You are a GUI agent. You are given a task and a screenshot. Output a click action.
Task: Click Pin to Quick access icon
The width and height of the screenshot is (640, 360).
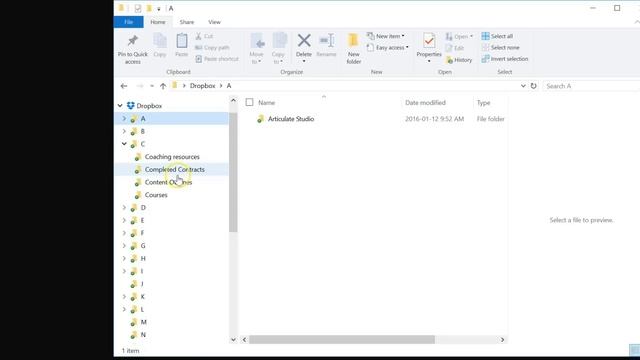click(x=133, y=41)
